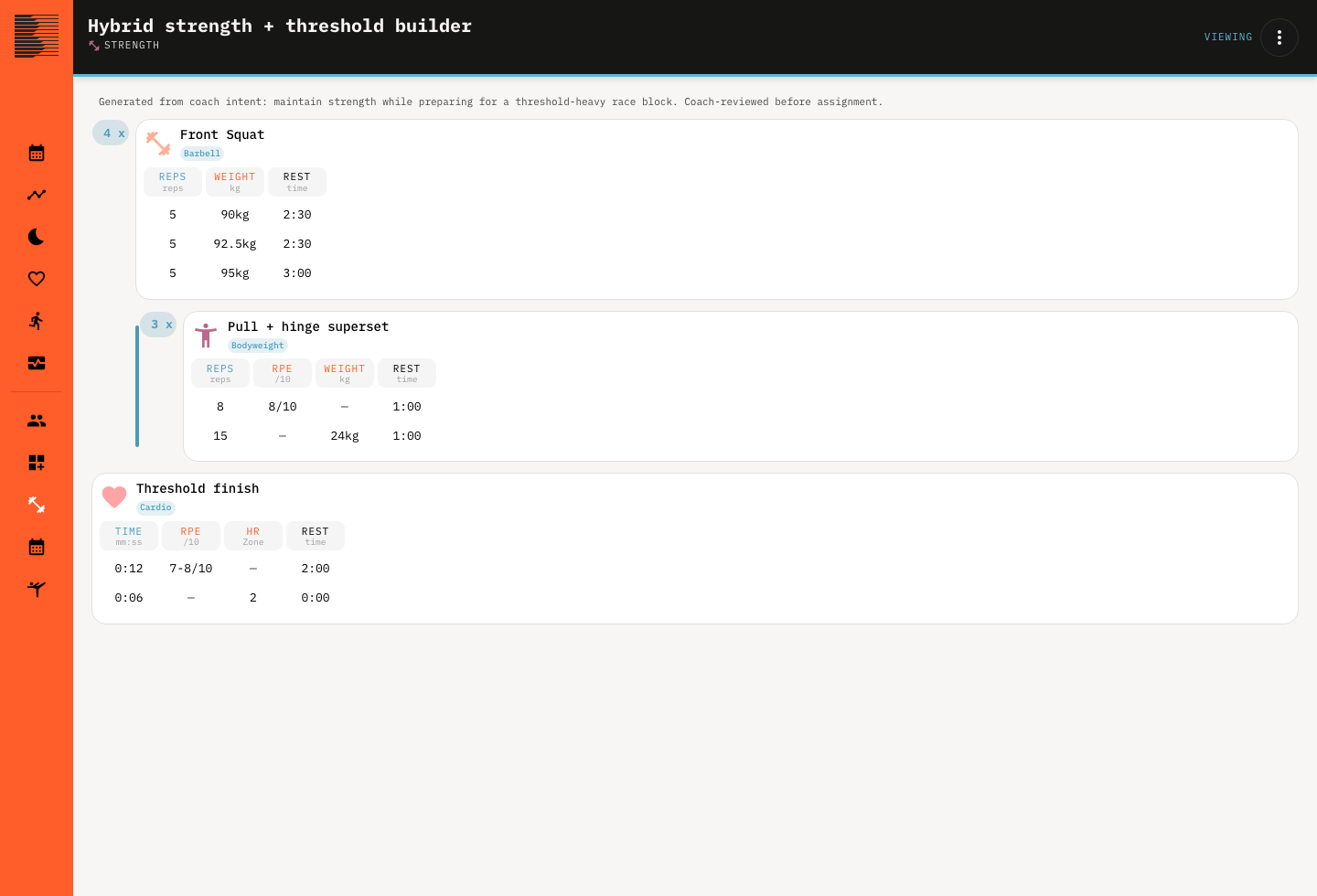Open the three-dot more options menu
1317x896 pixels.
[x=1280, y=37]
